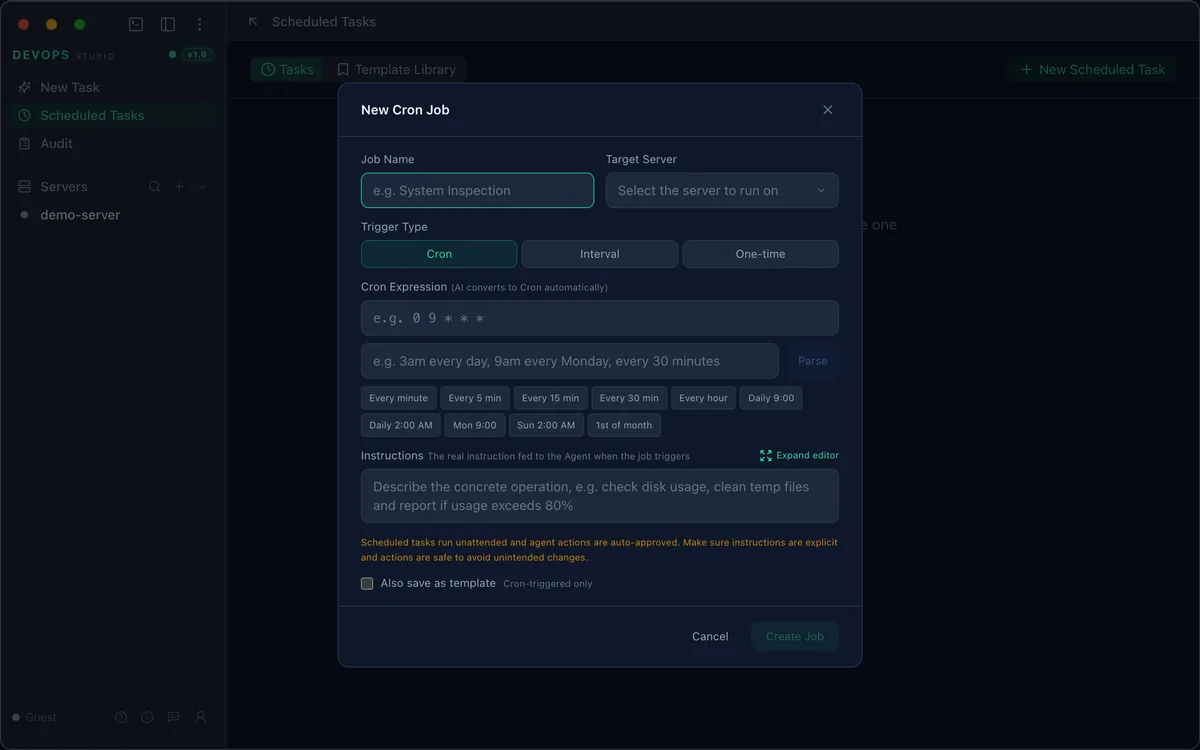Select Scheduled Tasks in the sidebar
Screen dimensions: 1200x750
(112, 115)
